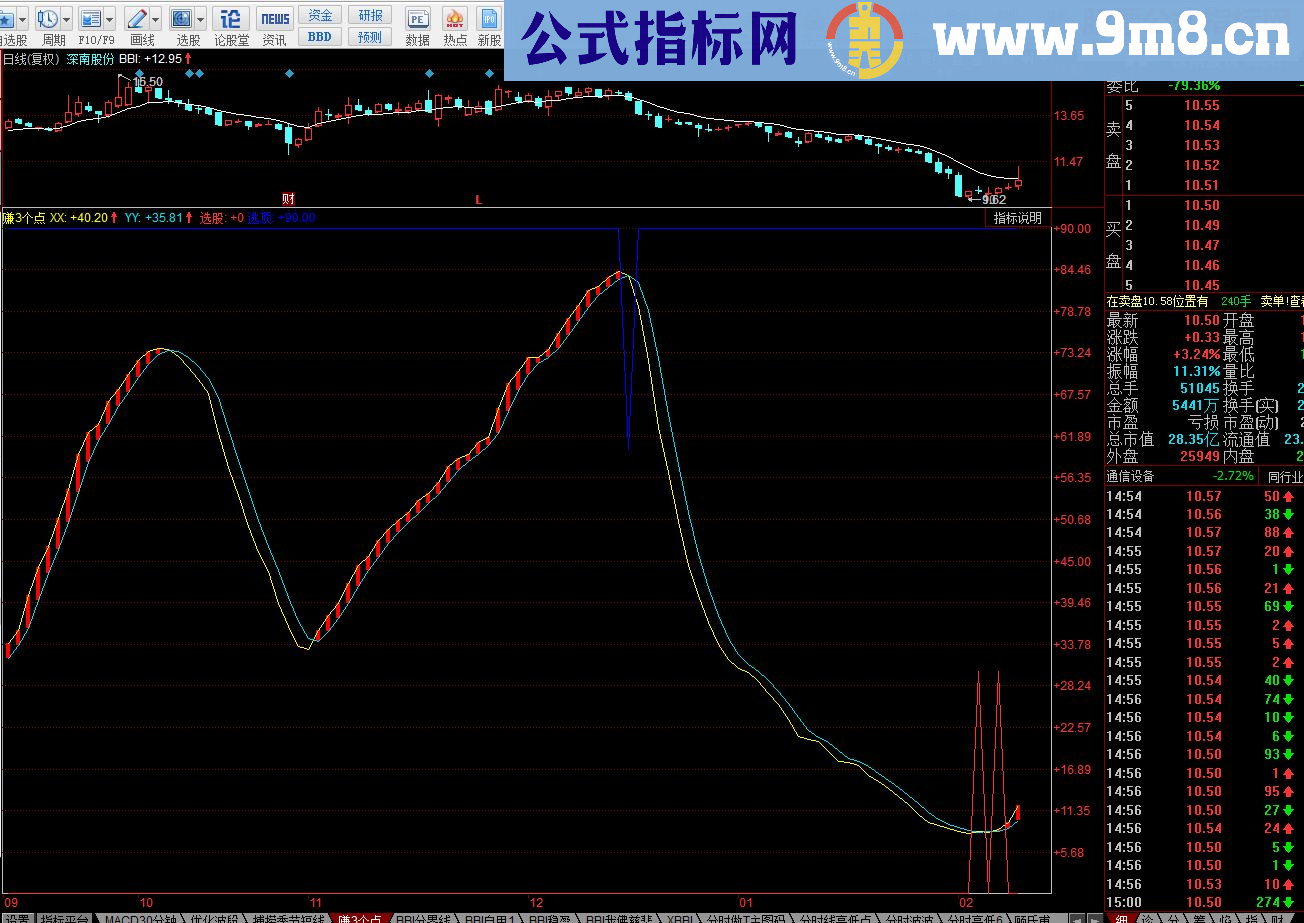
Task: Click the NEWS 资讯 icon
Action: coord(276,17)
